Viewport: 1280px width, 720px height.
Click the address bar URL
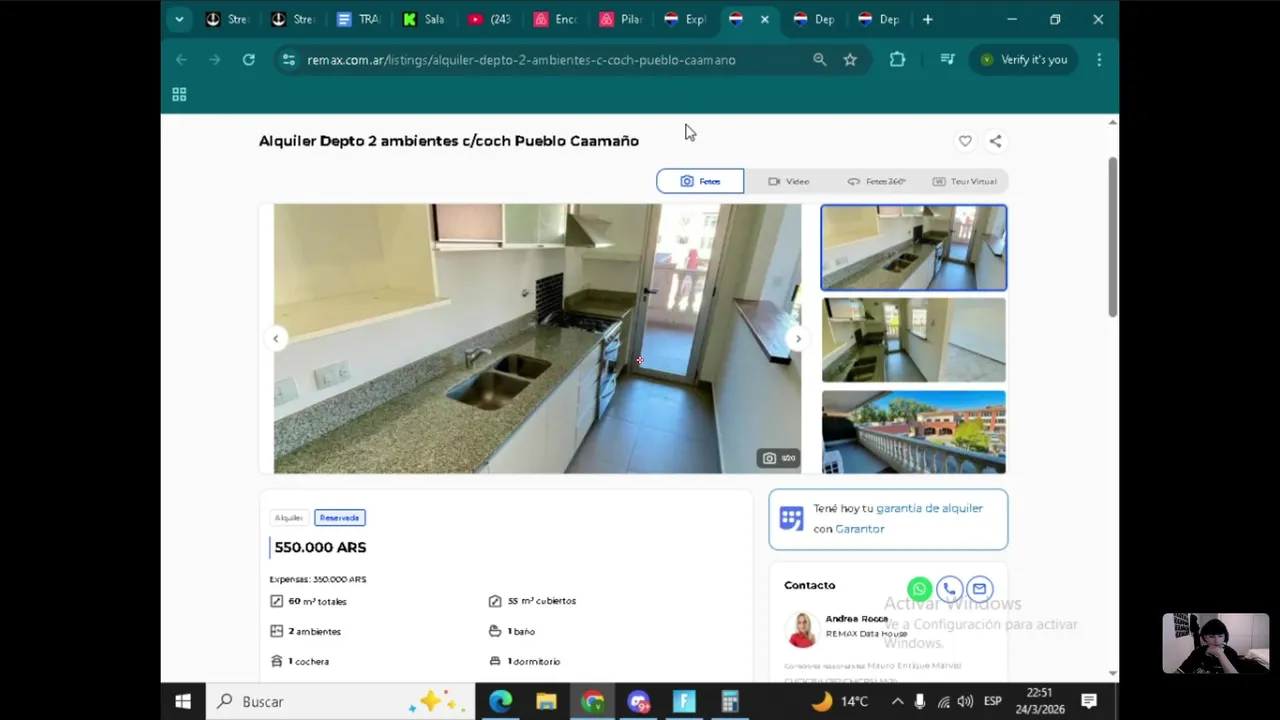pyautogui.click(x=521, y=60)
